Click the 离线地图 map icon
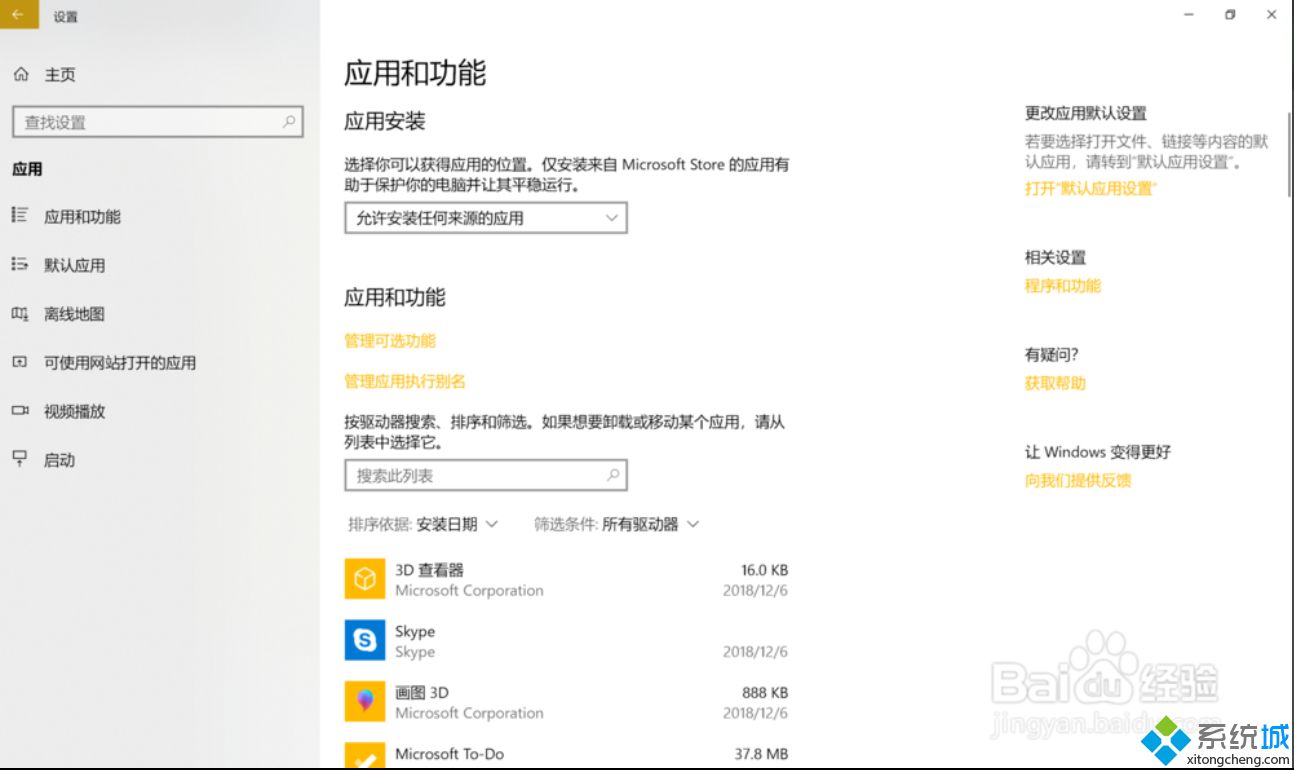This screenshot has width=1294, height=770. (x=19, y=313)
